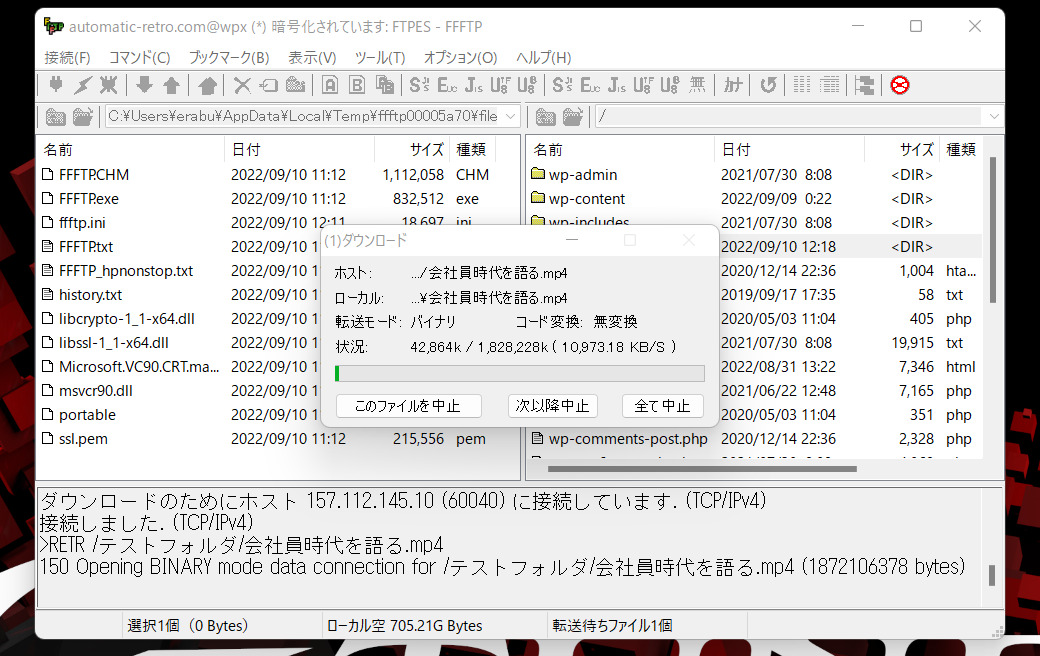The image size is (1040, 656).
Task: Quick connect using the lightning bolt icon
Action: [83, 85]
